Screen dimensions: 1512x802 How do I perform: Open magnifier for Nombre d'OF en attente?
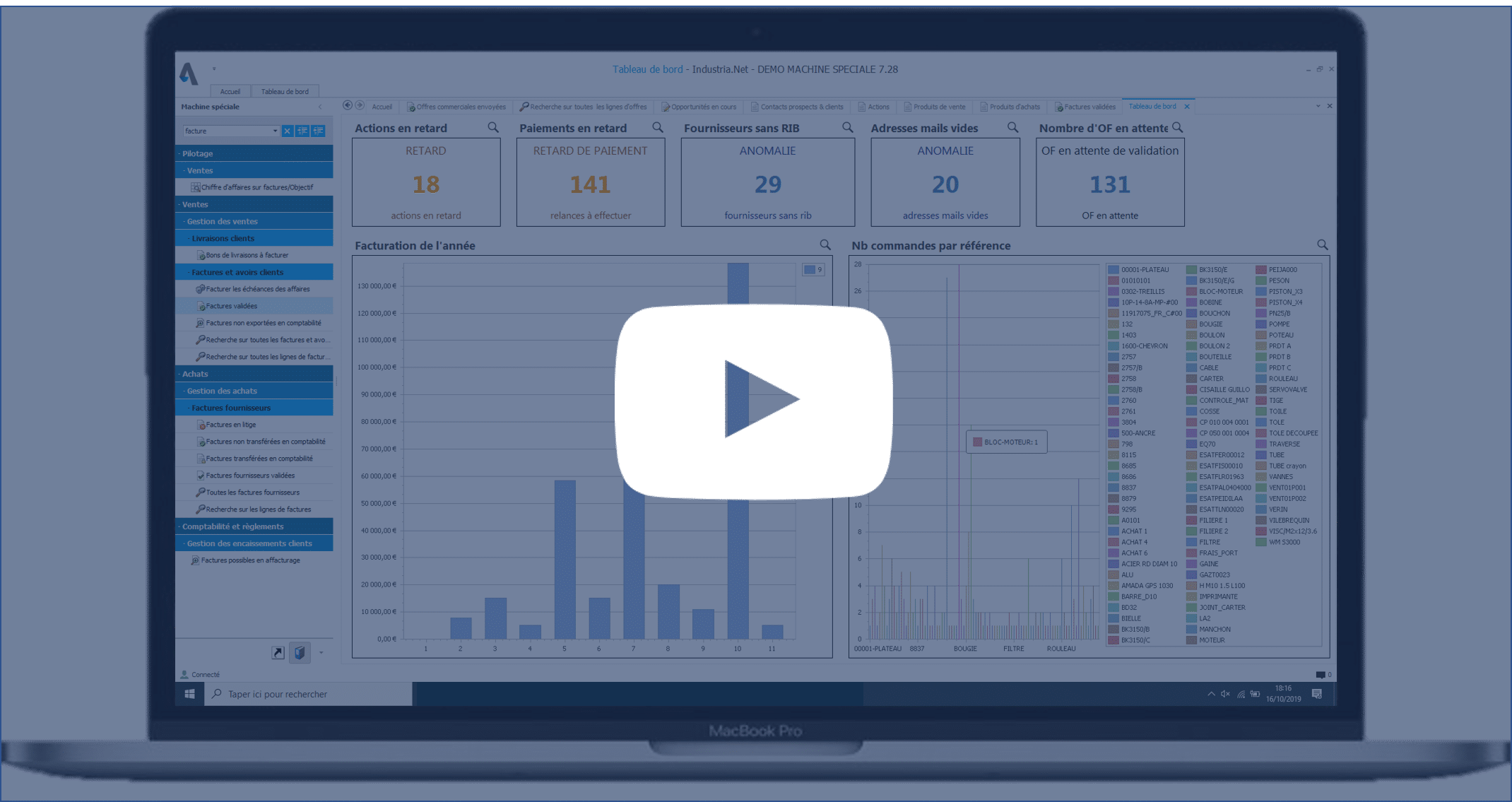point(1178,127)
